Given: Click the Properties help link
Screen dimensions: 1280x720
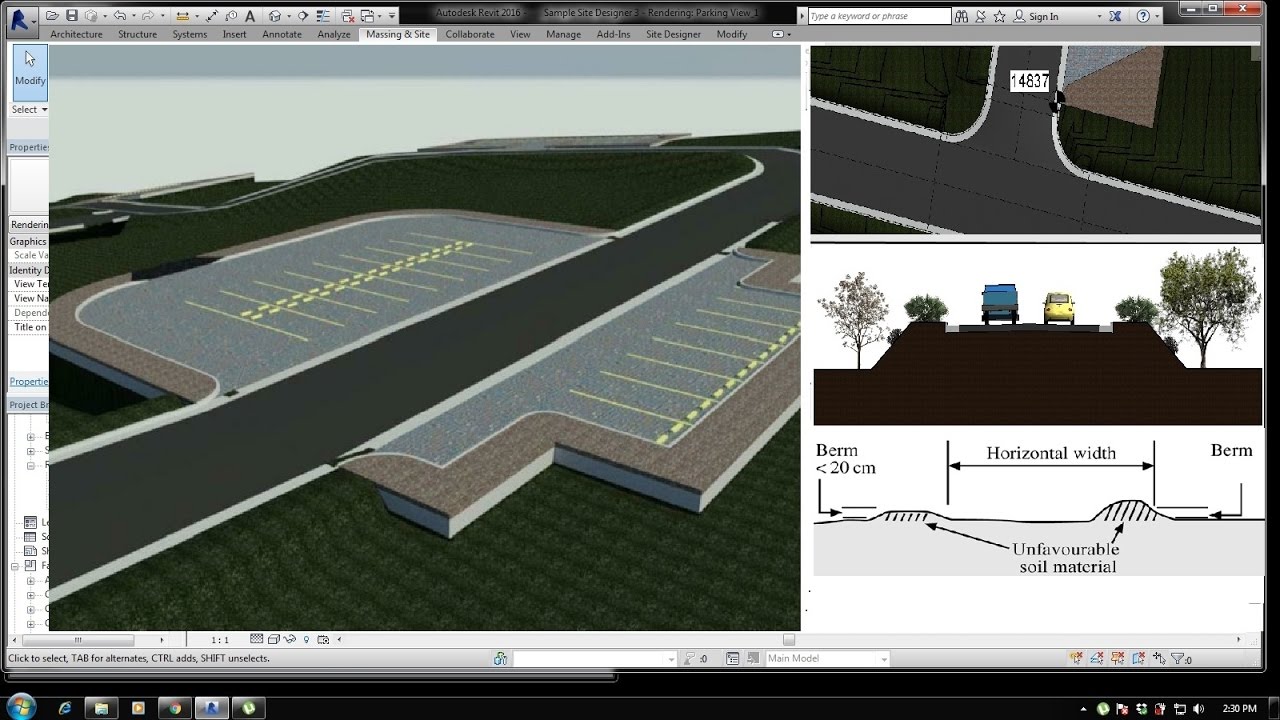Looking at the screenshot, I should click(x=28, y=382).
